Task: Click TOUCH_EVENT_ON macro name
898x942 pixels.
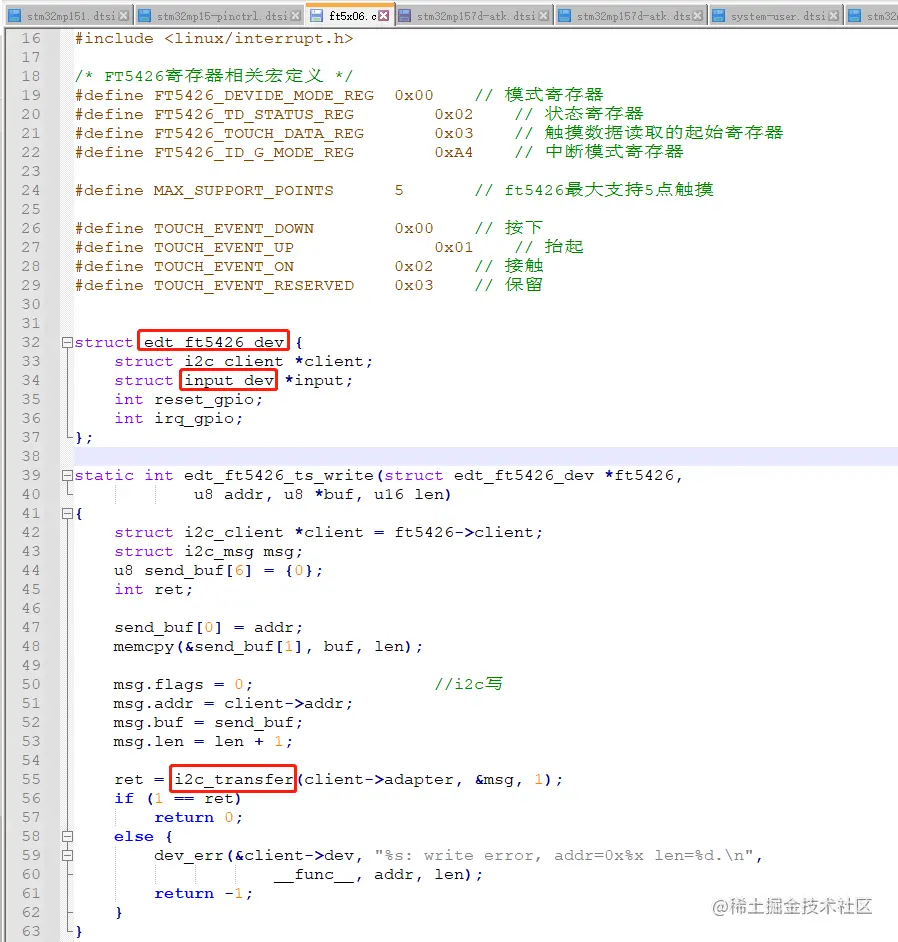Action: tap(223, 267)
